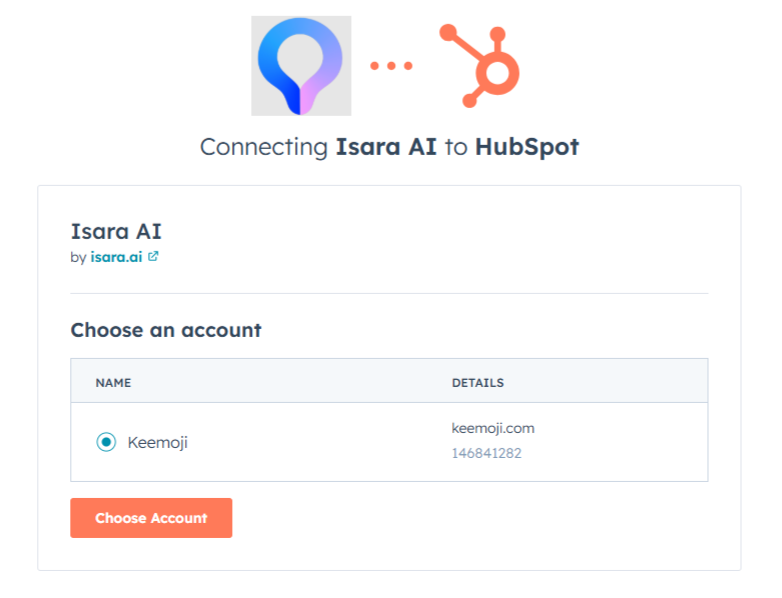The height and width of the screenshot is (598, 782).
Task: Select the Keemoji account radio button
Action: pyautogui.click(x=106, y=442)
